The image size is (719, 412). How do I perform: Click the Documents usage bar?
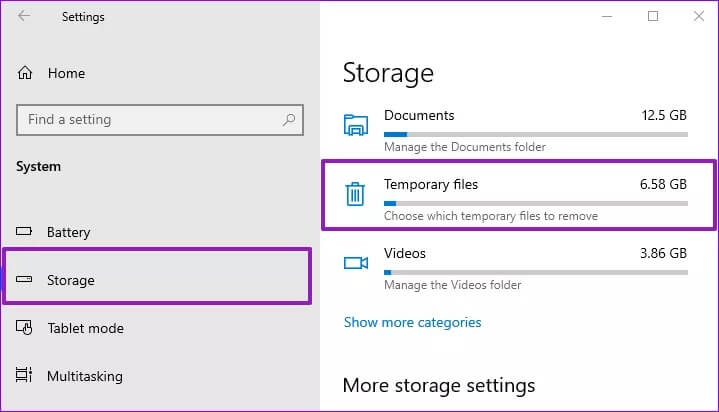[x=536, y=134]
